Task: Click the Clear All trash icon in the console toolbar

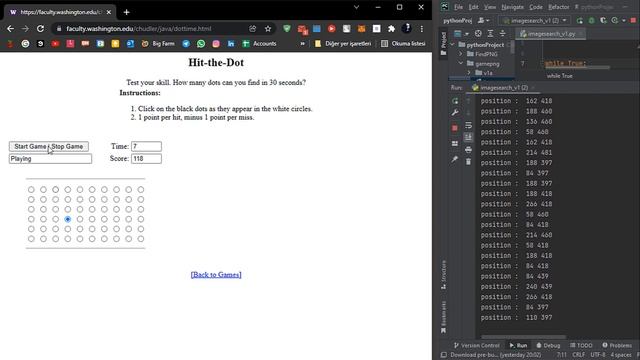Action: pyautogui.click(x=469, y=162)
